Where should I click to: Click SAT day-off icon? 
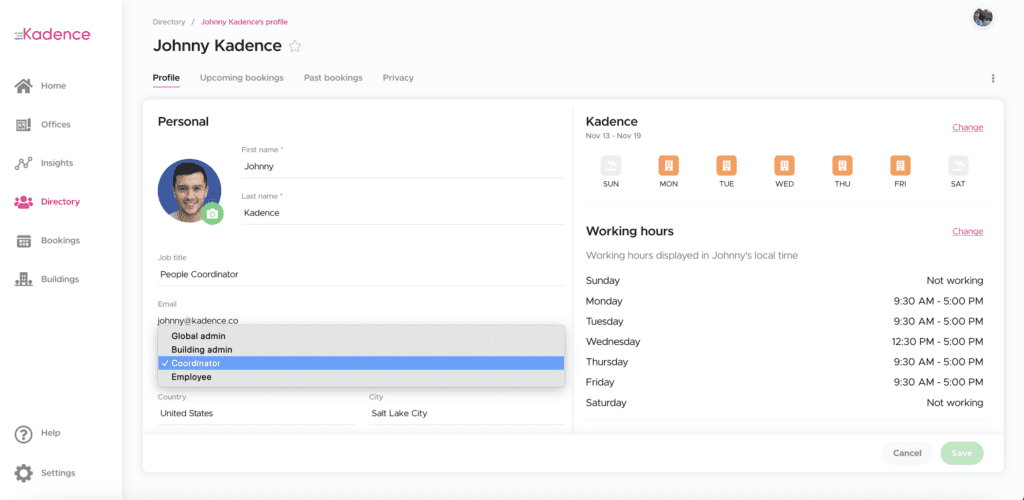tap(958, 165)
